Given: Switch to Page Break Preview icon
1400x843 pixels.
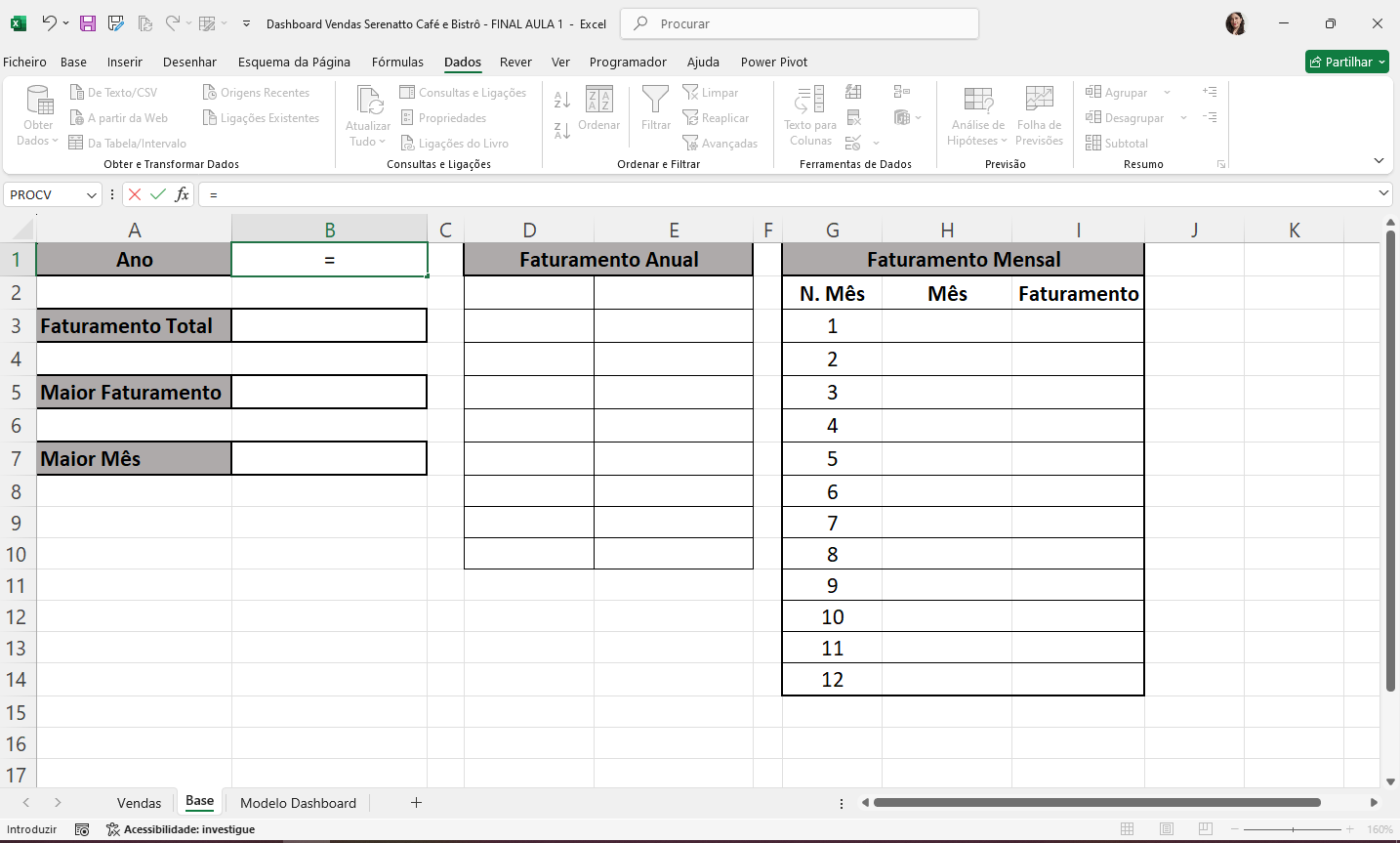Looking at the screenshot, I should 1206,829.
